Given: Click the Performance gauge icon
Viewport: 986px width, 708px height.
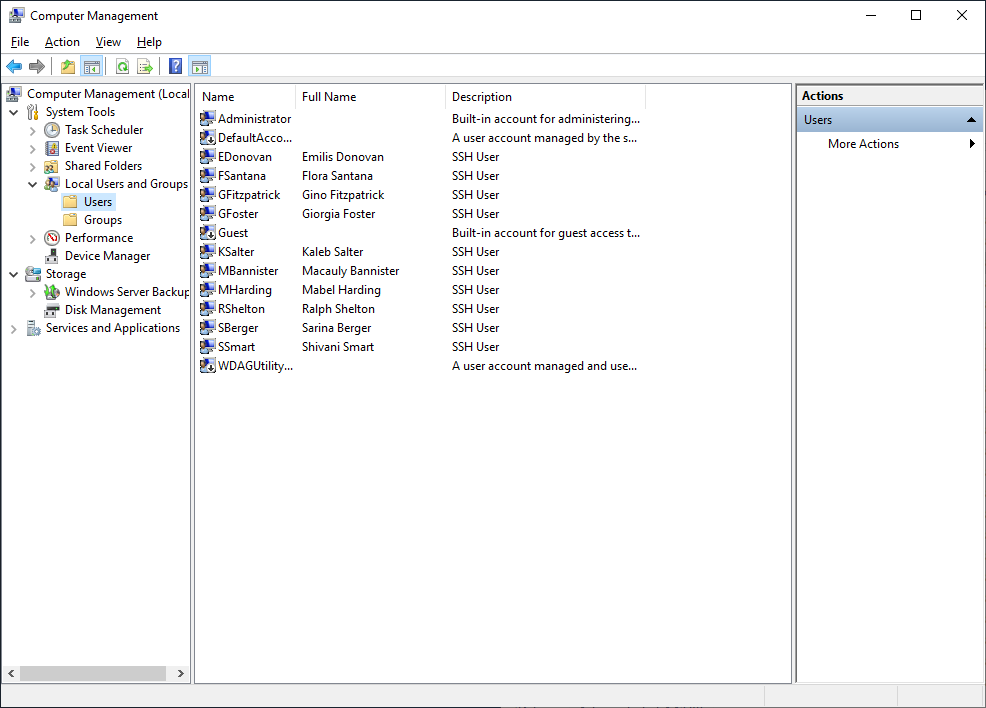Looking at the screenshot, I should click(x=52, y=238).
